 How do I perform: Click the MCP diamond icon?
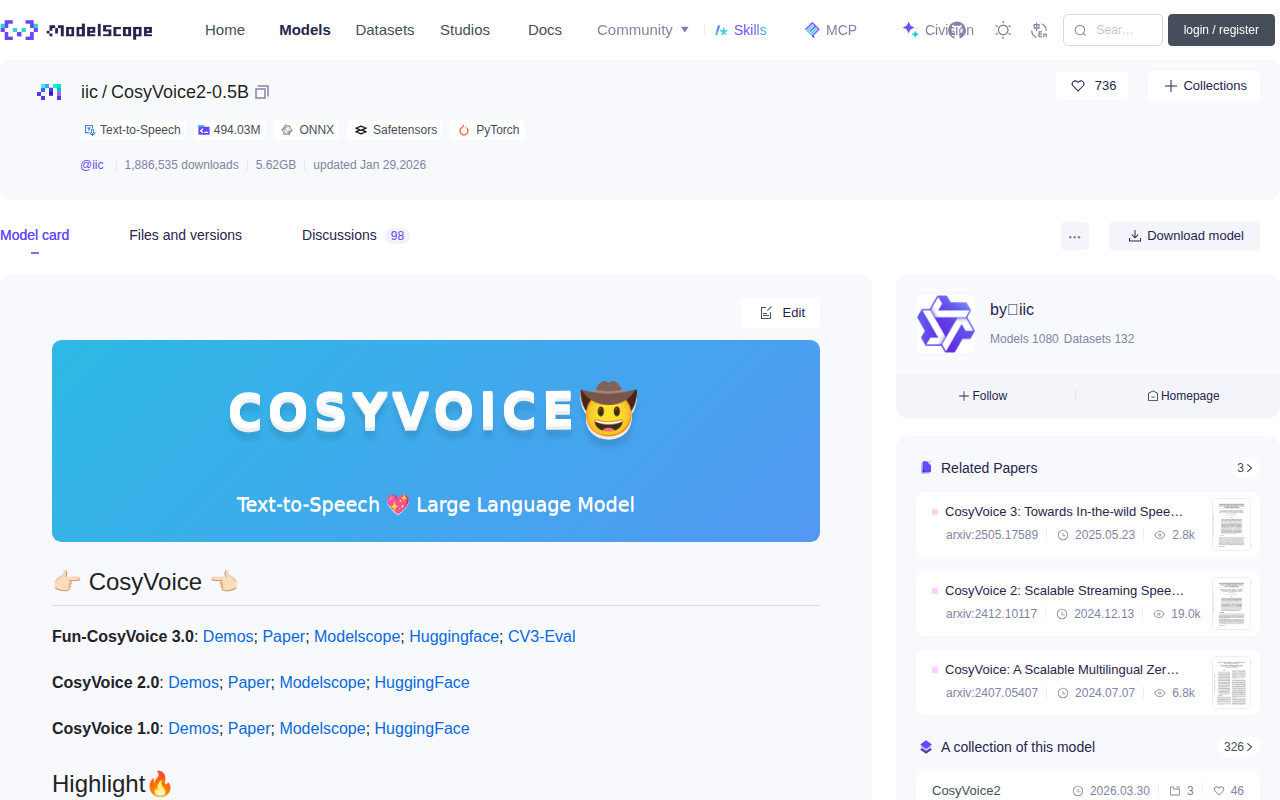(812, 30)
